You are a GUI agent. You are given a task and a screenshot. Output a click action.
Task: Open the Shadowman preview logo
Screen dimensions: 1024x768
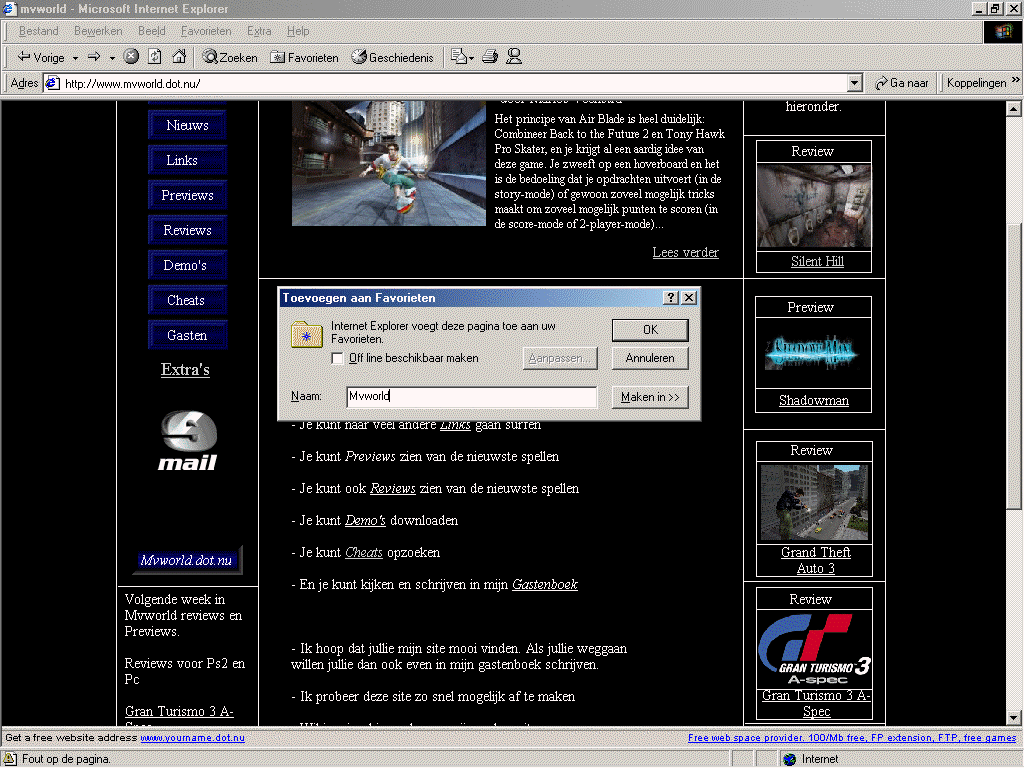click(812, 353)
